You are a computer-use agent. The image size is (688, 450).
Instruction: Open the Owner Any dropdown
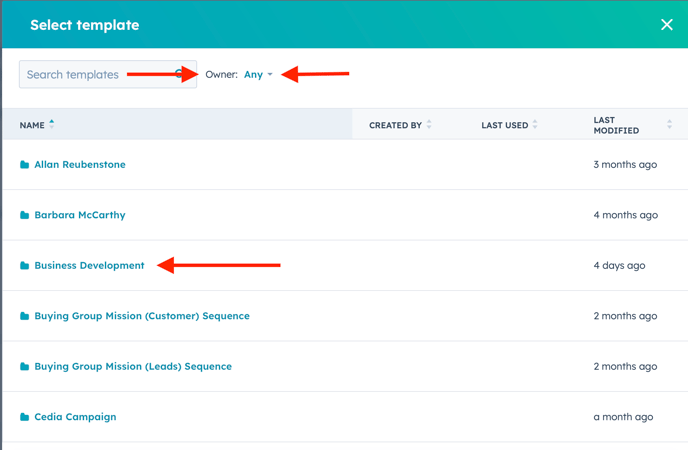coord(258,75)
